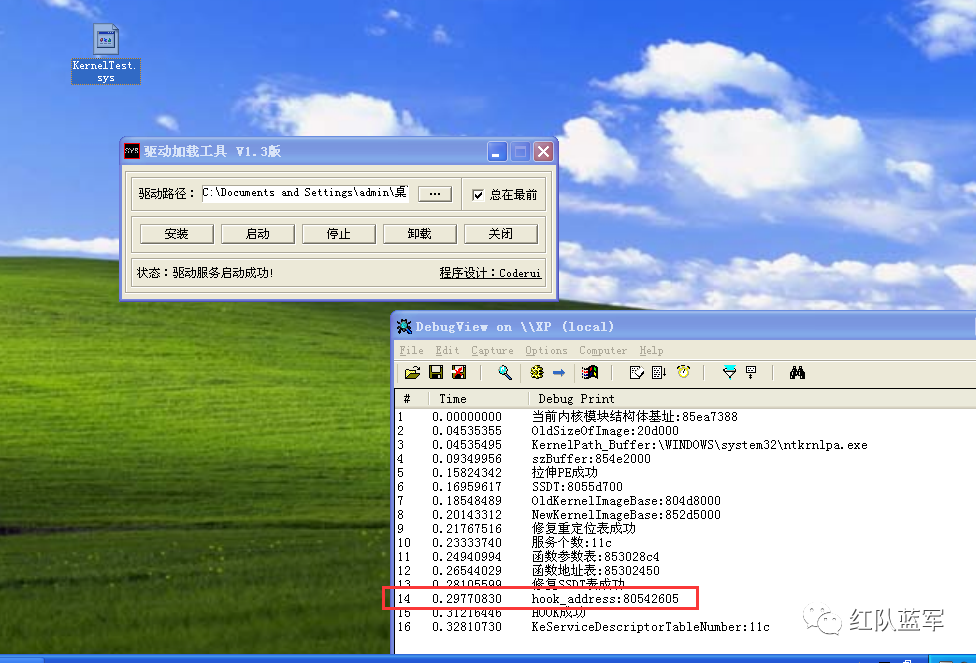Click the 卸载 unload button
The width and height of the screenshot is (976, 663).
pyautogui.click(x=420, y=233)
